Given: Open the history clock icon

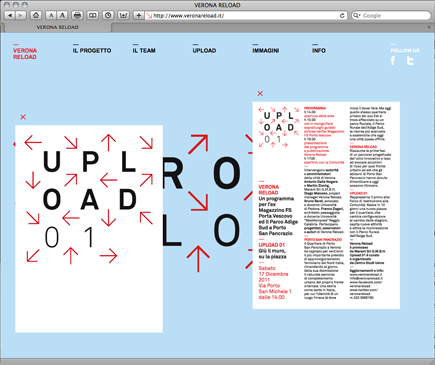Looking at the screenshot, I should [x=108, y=15].
